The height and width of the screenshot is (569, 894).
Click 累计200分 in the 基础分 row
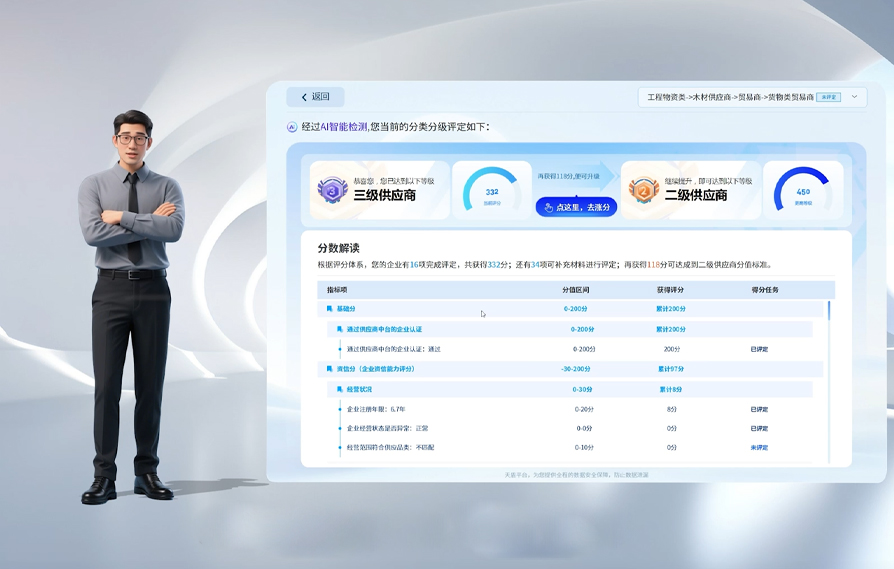tap(670, 308)
